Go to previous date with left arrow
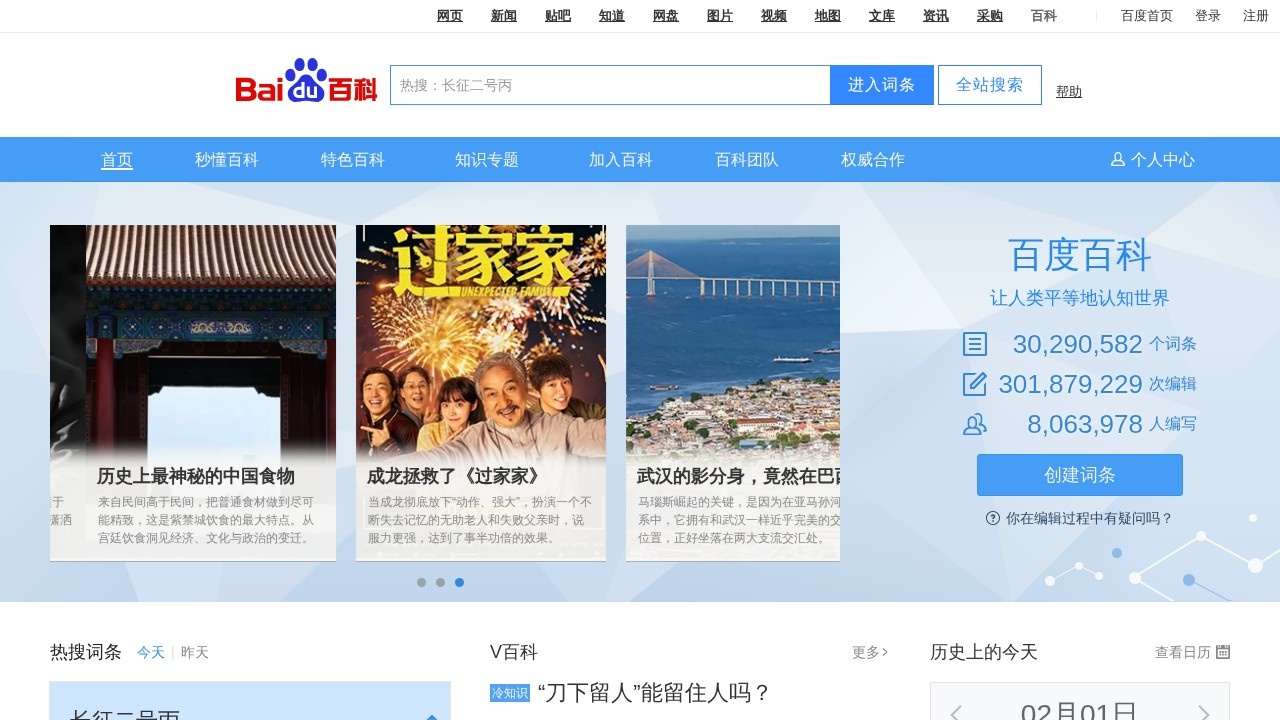The image size is (1280, 720). point(956,712)
